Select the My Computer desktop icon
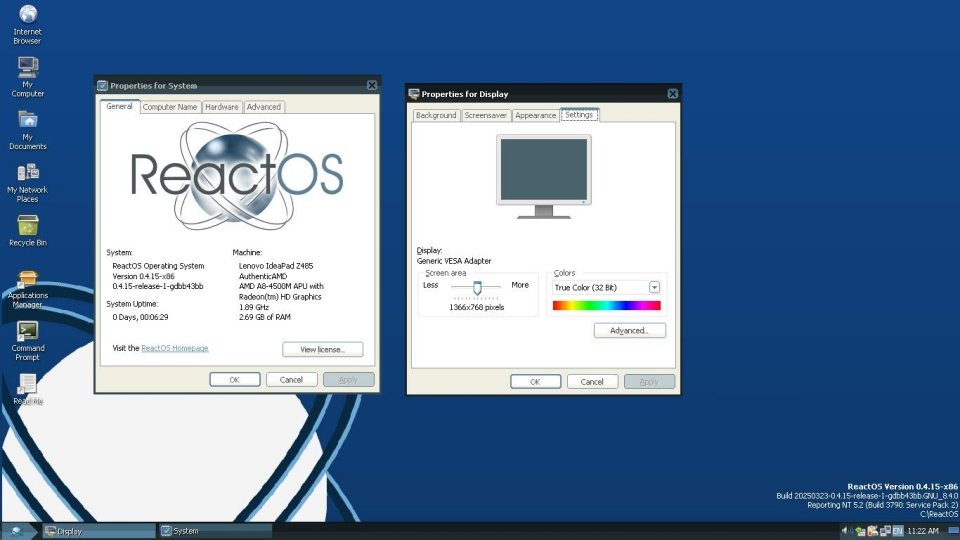Image resolution: width=960 pixels, height=540 pixels. (28, 77)
